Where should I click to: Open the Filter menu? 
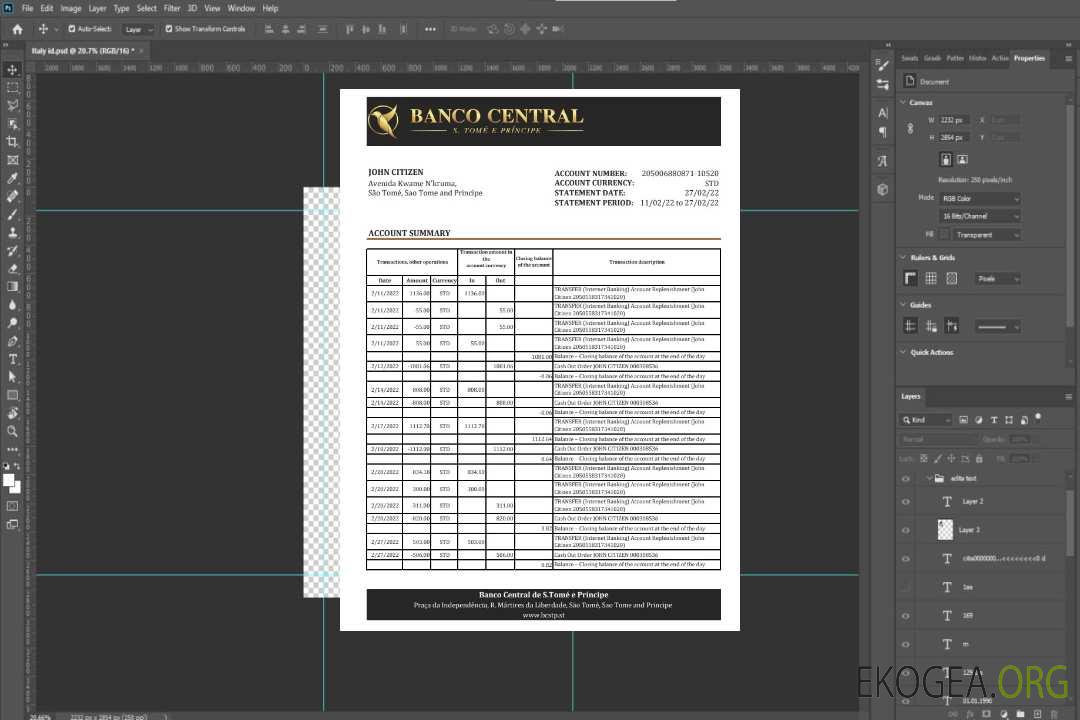(172, 8)
